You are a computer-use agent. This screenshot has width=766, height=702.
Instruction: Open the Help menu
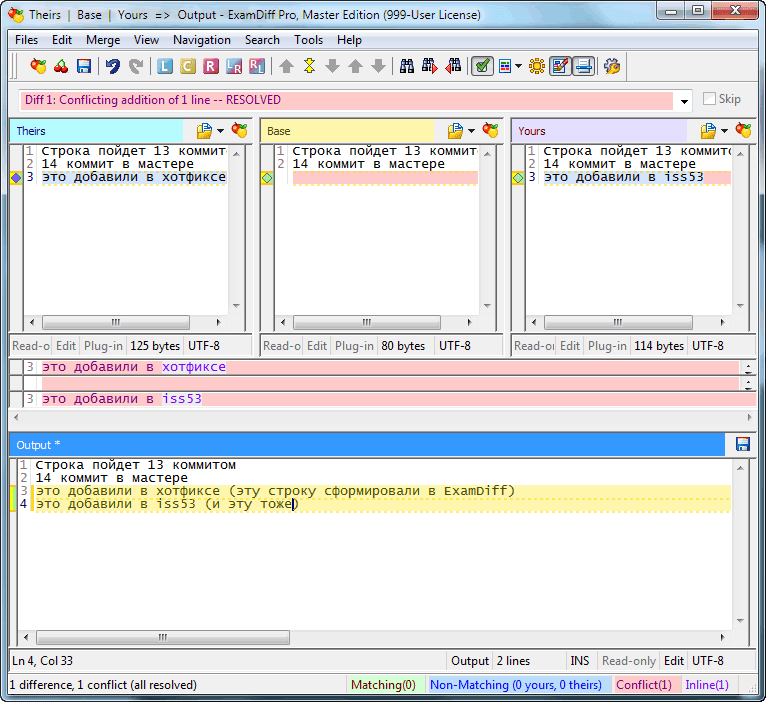coord(349,40)
